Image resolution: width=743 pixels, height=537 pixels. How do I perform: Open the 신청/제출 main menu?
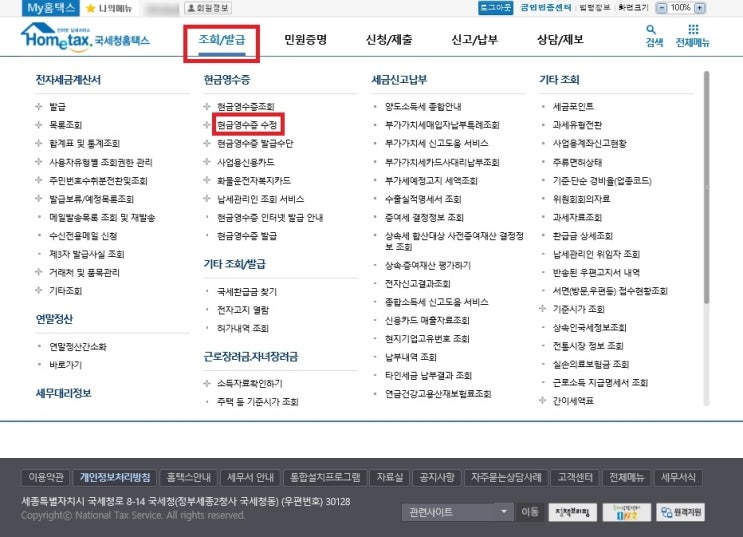[389, 40]
